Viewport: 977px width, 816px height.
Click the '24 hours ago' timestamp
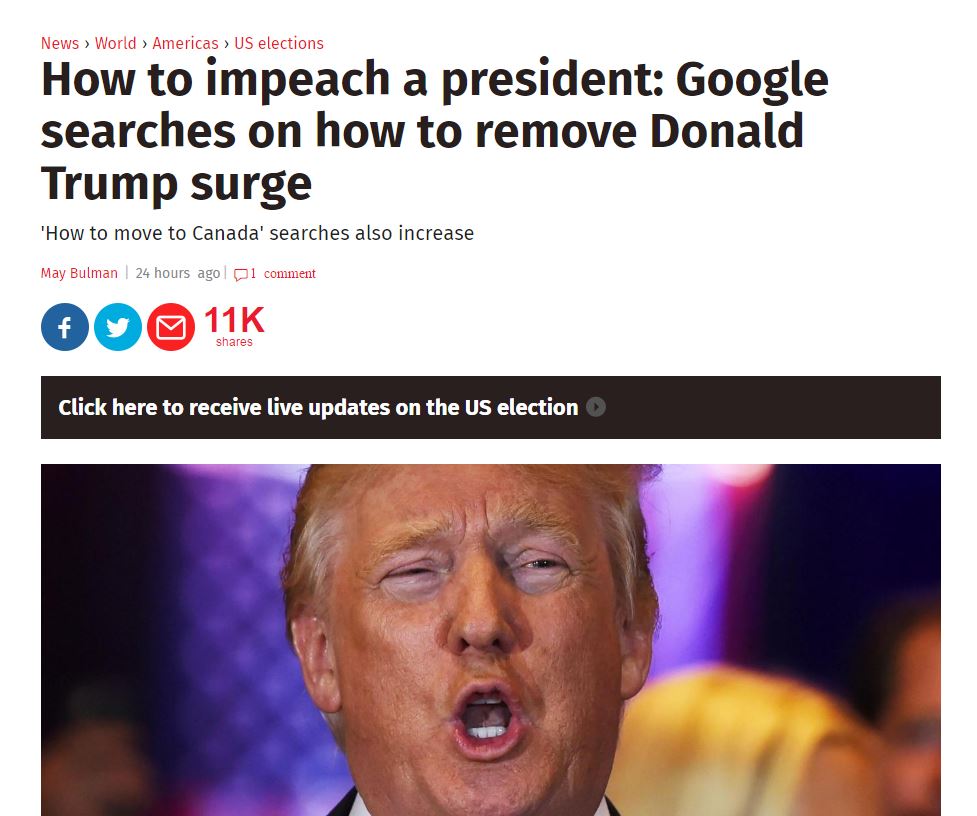tap(178, 273)
